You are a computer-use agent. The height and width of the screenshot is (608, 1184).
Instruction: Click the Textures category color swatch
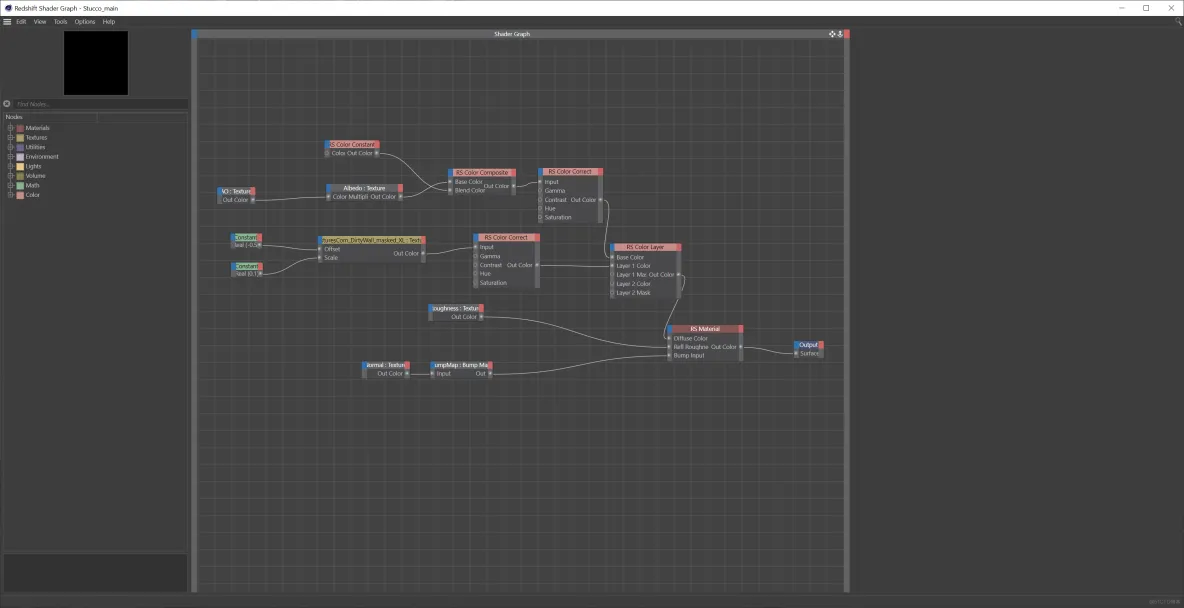20,137
